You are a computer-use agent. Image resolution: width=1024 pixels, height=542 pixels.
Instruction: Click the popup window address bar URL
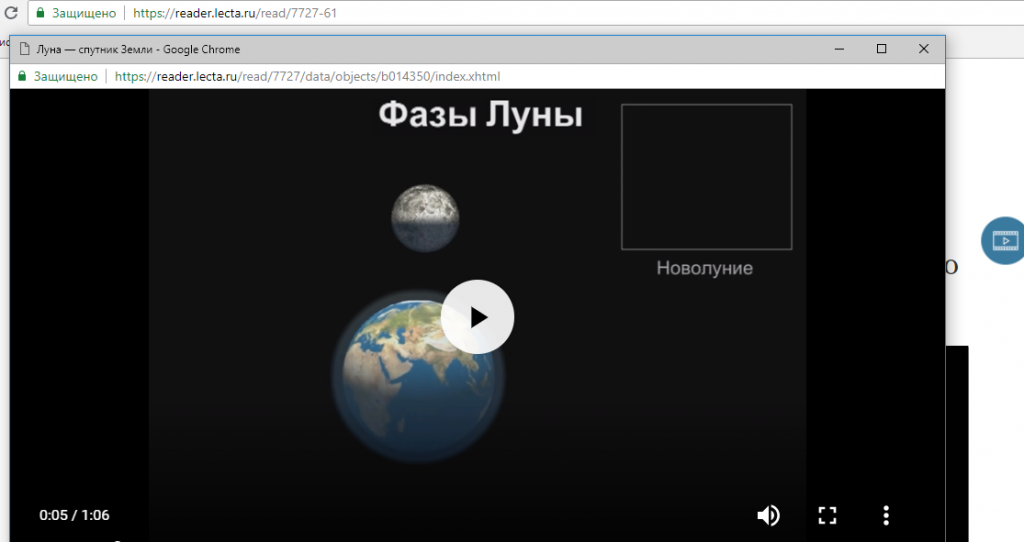click(x=308, y=76)
